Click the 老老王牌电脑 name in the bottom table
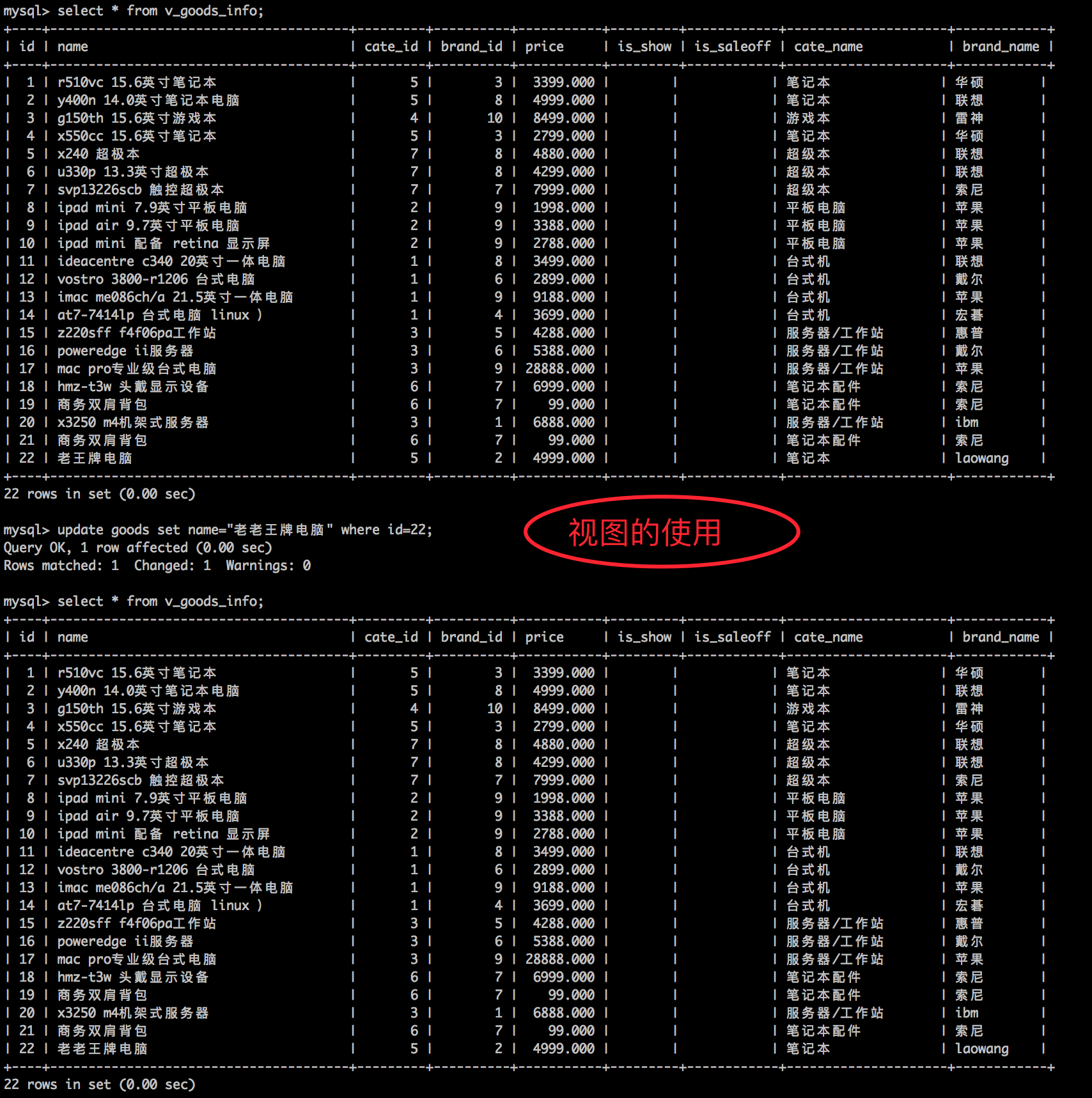The height and width of the screenshot is (1098, 1092). (102, 1049)
